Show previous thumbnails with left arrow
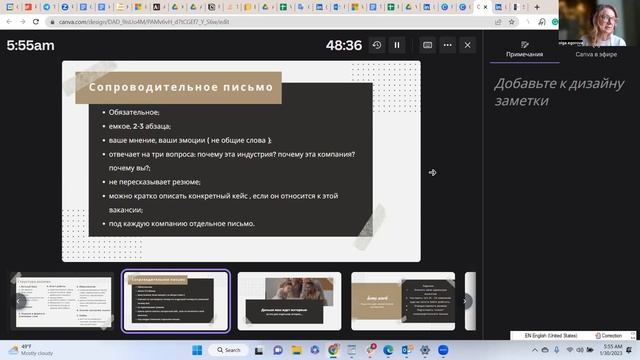Image resolution: width=640 pixels, height=360 pixels. pyautogui.click(x=18, y=301)
